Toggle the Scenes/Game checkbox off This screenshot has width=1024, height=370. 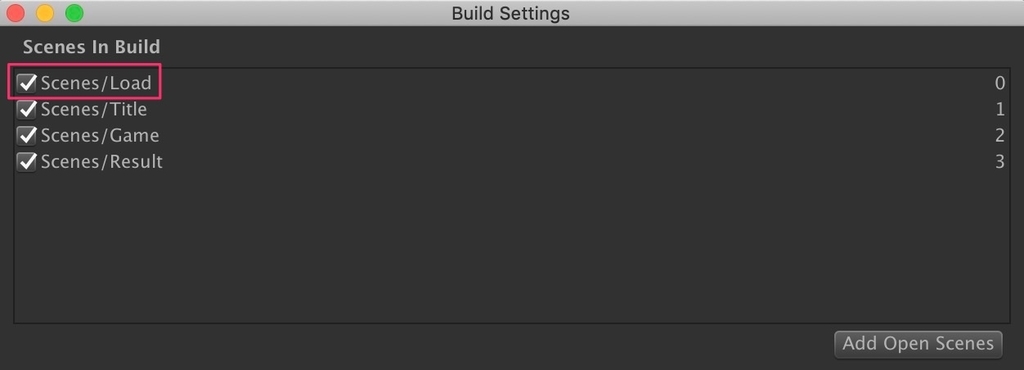tap(27, 135)
